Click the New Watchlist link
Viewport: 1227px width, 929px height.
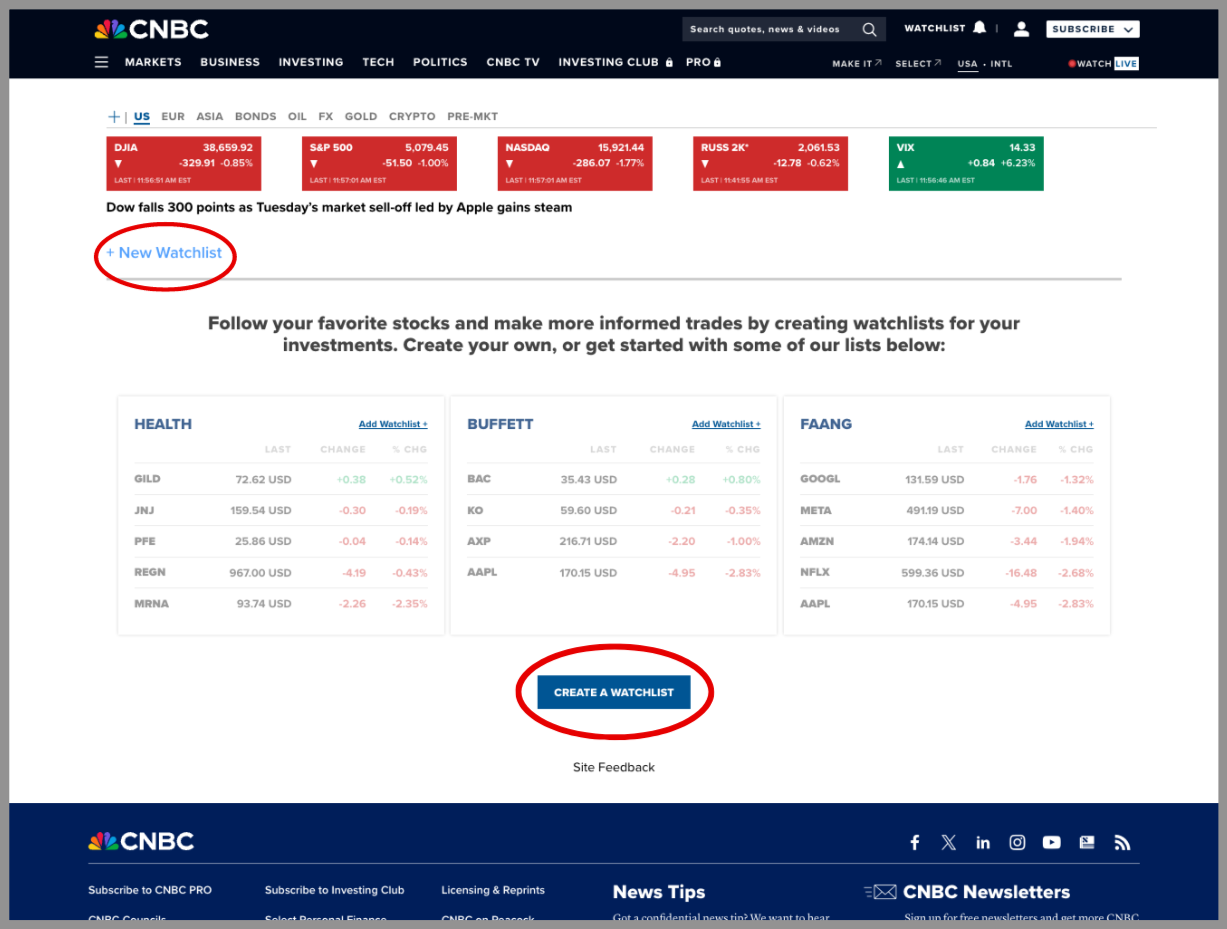pos(164,253)
